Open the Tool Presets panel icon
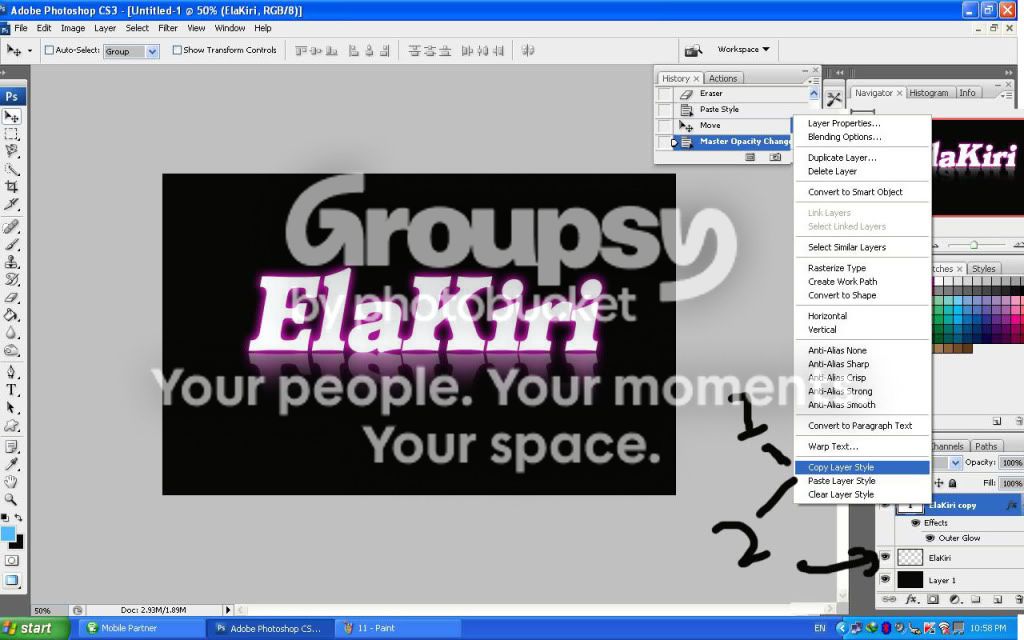The image size is (1024, 640). tap(834, 99)
